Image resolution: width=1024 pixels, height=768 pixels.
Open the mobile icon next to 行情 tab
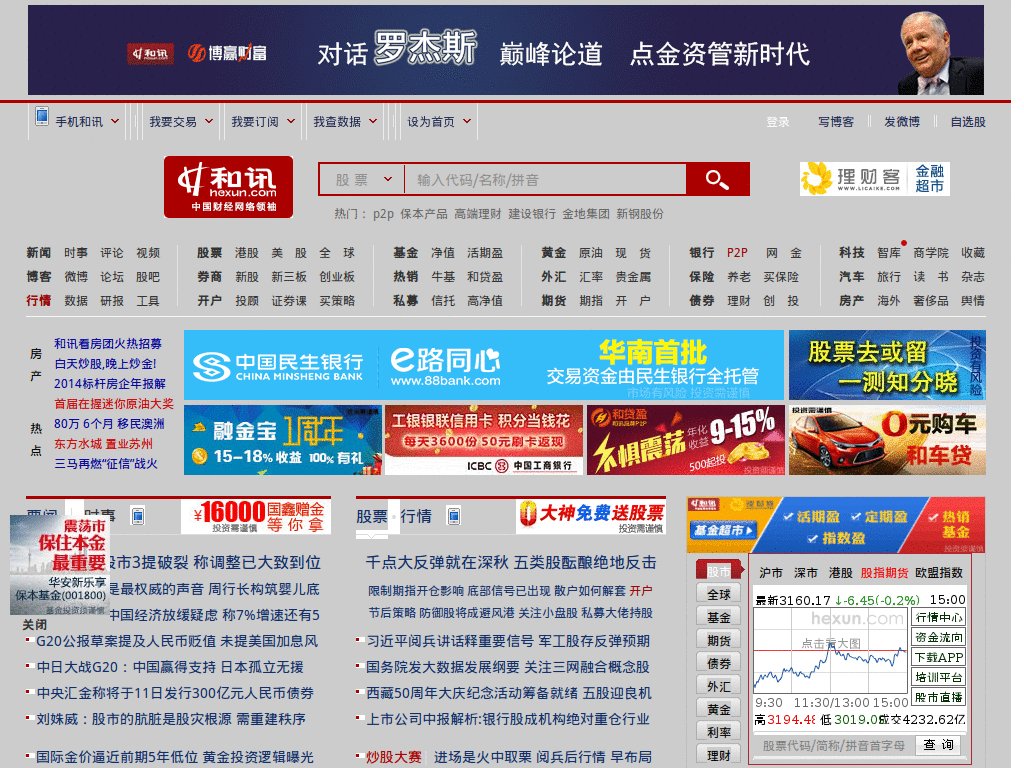pos(454,517)
